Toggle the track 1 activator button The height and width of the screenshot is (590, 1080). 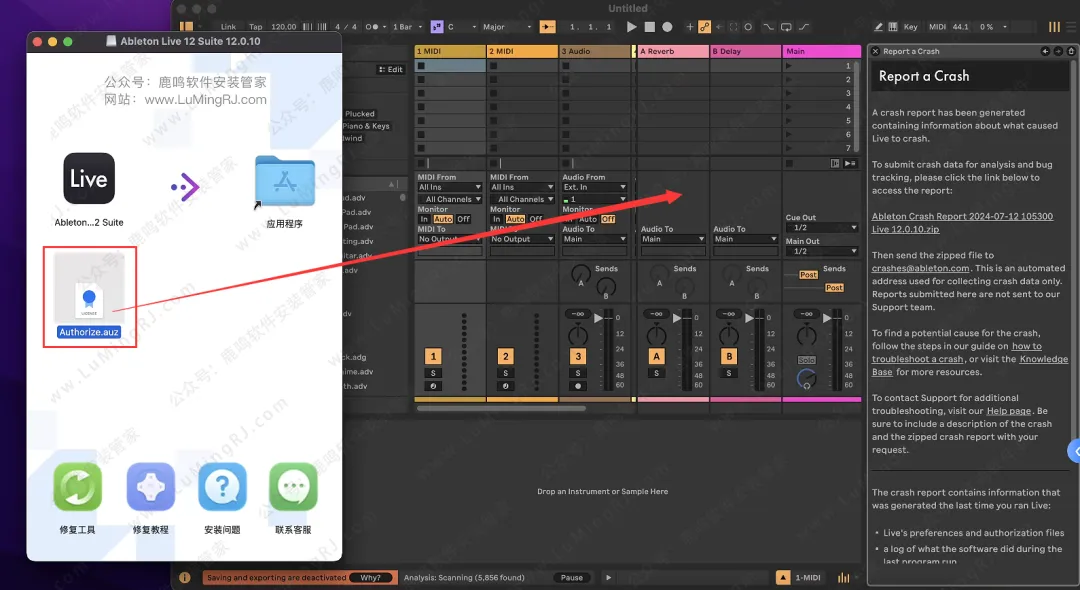(x=433, y=357)
